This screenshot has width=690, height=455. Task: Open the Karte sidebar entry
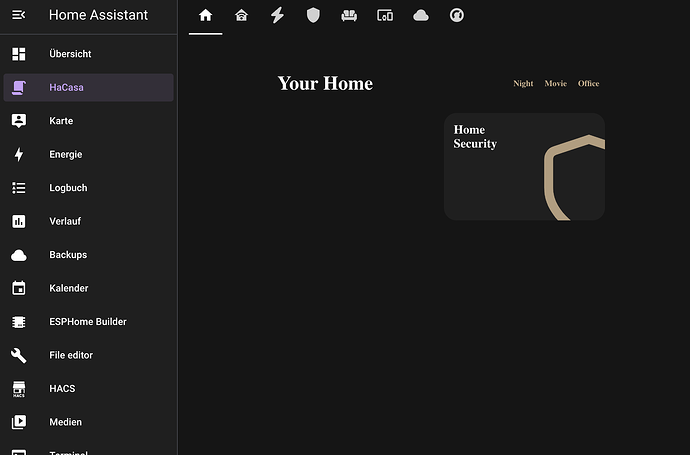point(88,121)
